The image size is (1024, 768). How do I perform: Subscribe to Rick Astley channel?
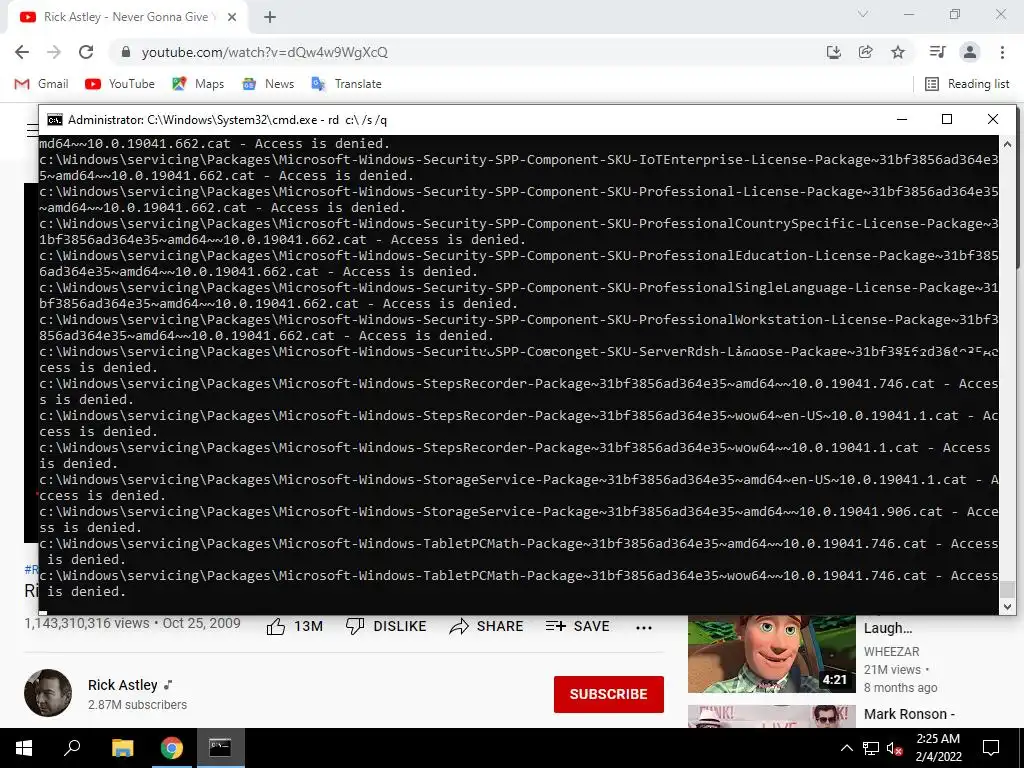tap(609, 694)
